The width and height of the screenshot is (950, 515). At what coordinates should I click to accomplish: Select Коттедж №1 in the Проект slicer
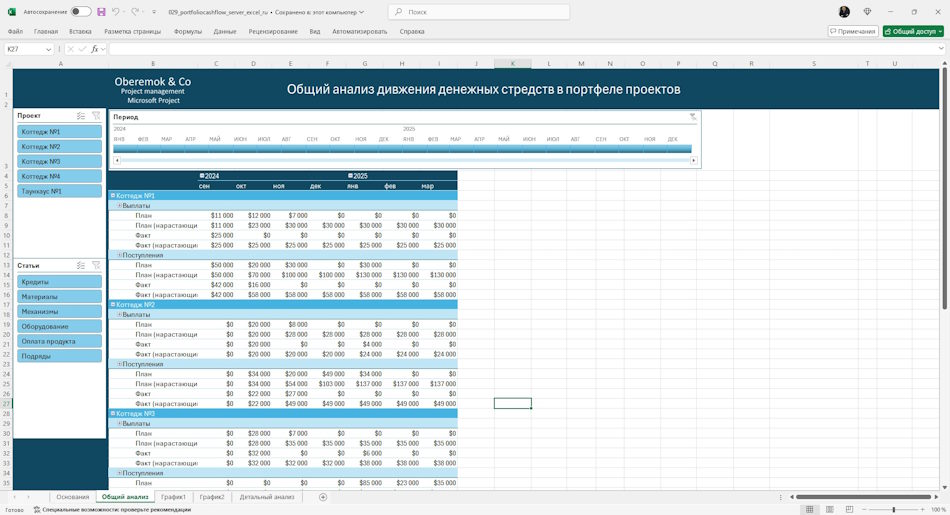59,131
